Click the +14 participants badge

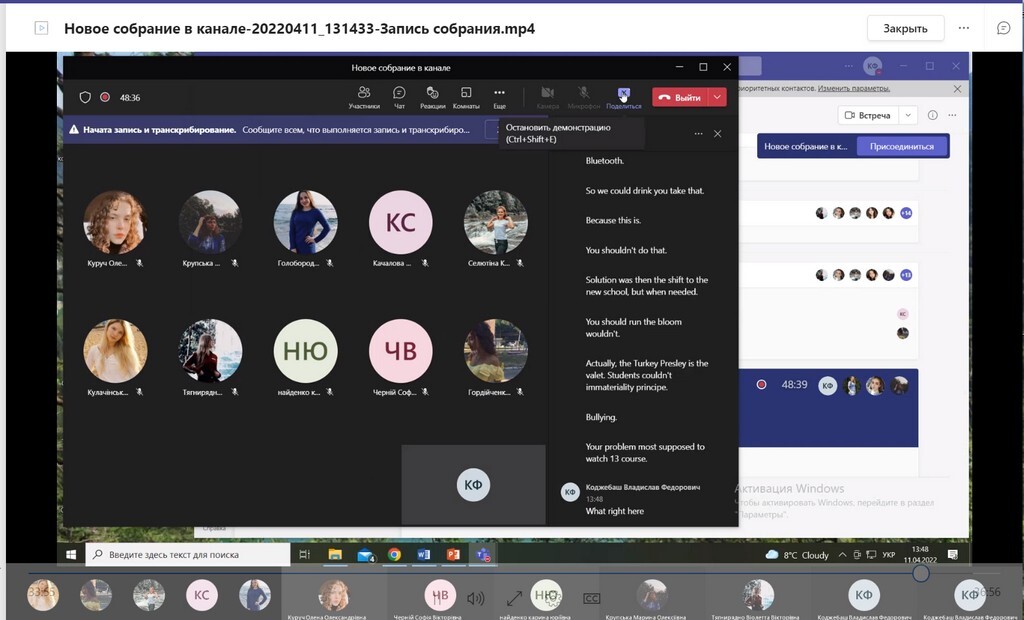(x=906, y=213)
